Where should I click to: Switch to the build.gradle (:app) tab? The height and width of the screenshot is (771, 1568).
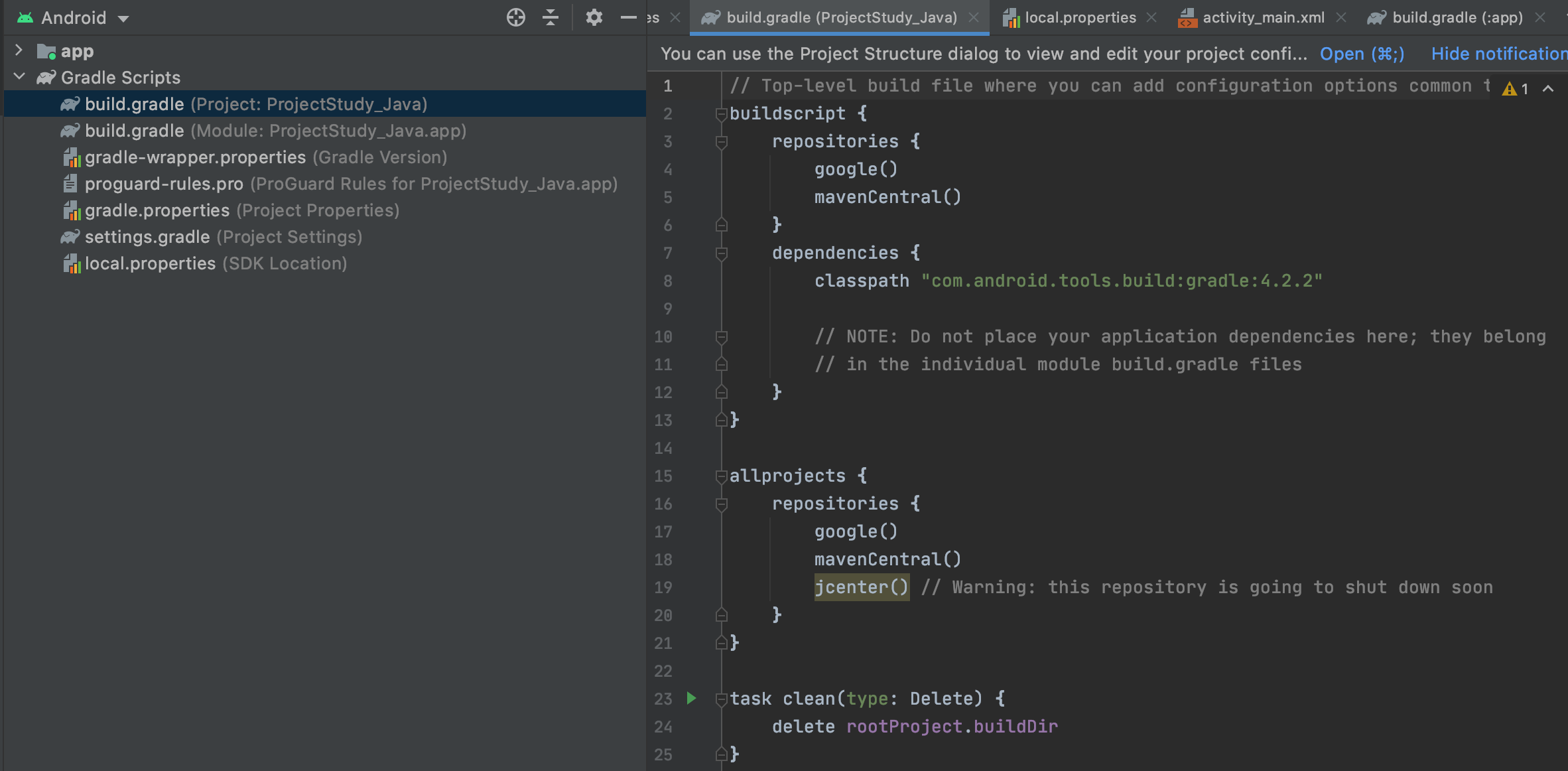pyautogui.click(x=1457, y=18)
